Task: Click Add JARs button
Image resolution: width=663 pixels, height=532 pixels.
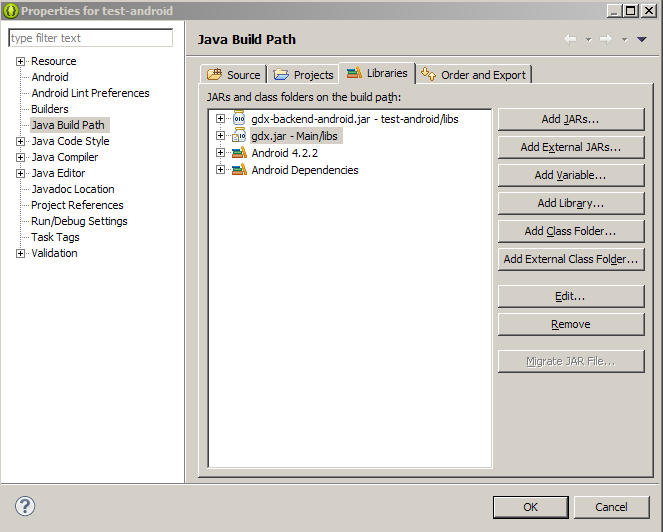Action: [x=571, y=119]
